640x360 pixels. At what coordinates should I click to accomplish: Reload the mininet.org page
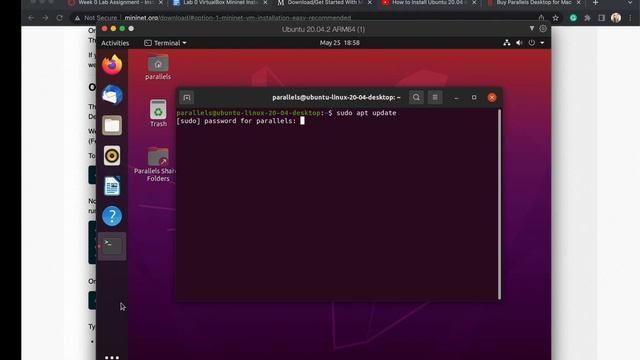(x=60, y=18)
